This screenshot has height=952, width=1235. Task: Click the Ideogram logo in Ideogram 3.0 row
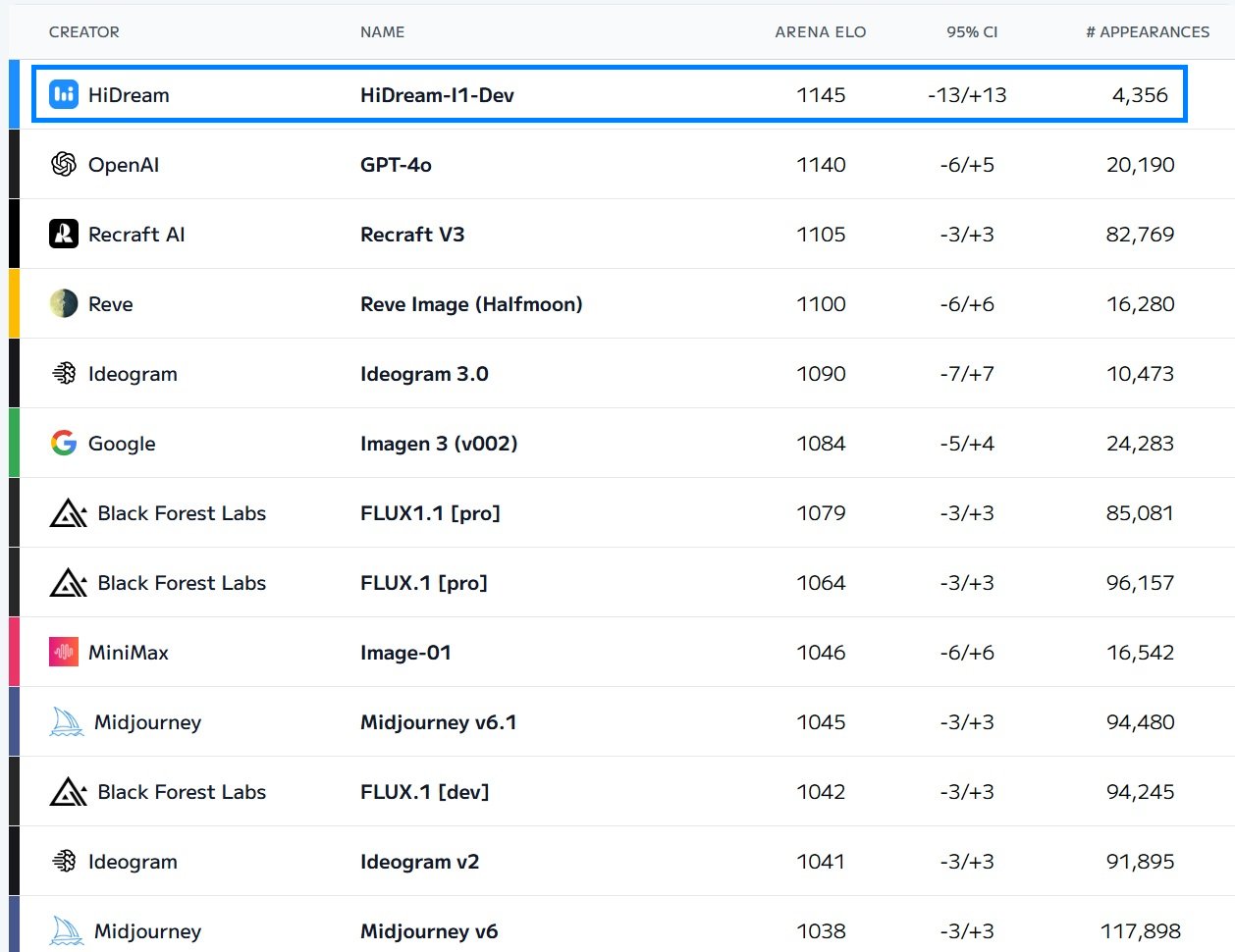[64, 373]
